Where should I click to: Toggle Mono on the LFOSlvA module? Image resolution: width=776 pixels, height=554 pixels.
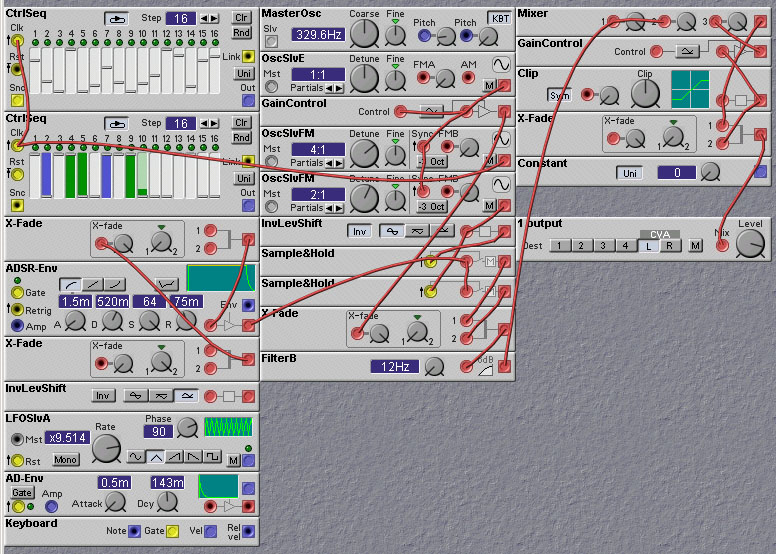65,460
